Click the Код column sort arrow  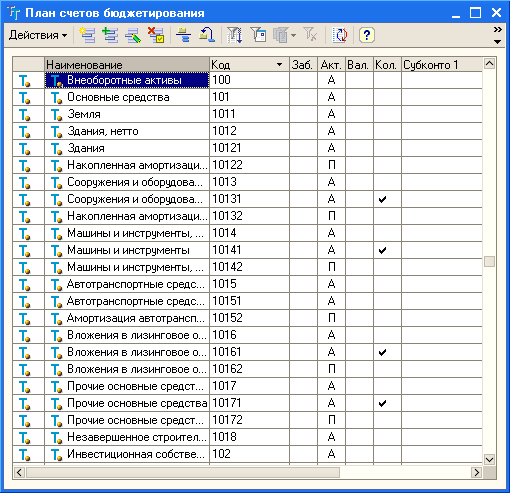[279, 65]
